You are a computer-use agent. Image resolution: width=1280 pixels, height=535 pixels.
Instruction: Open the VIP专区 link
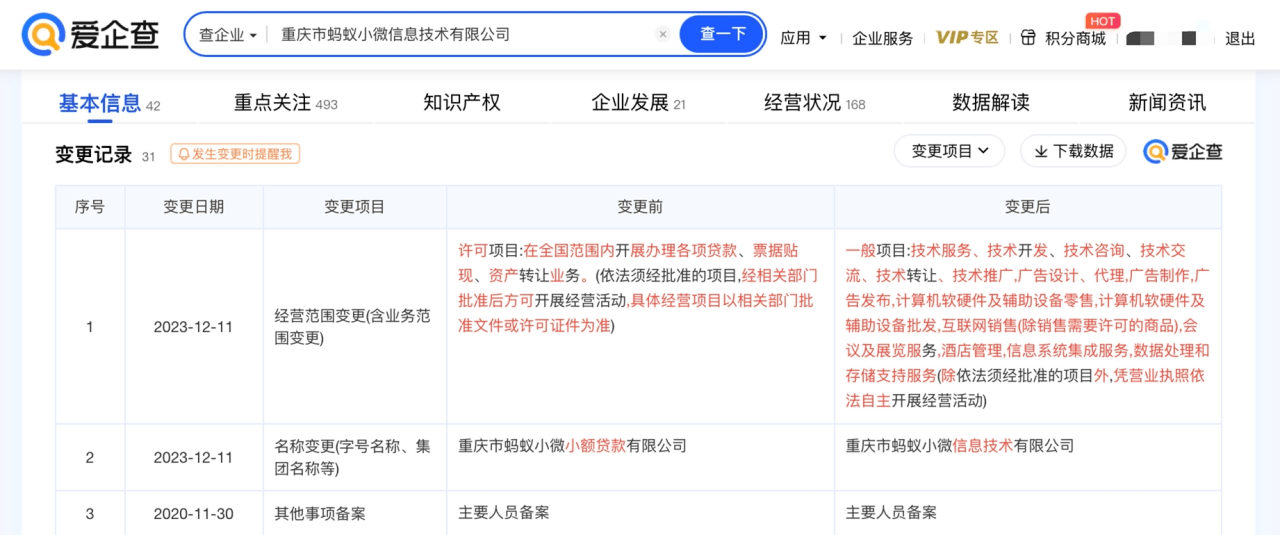(x=967, y=37)
